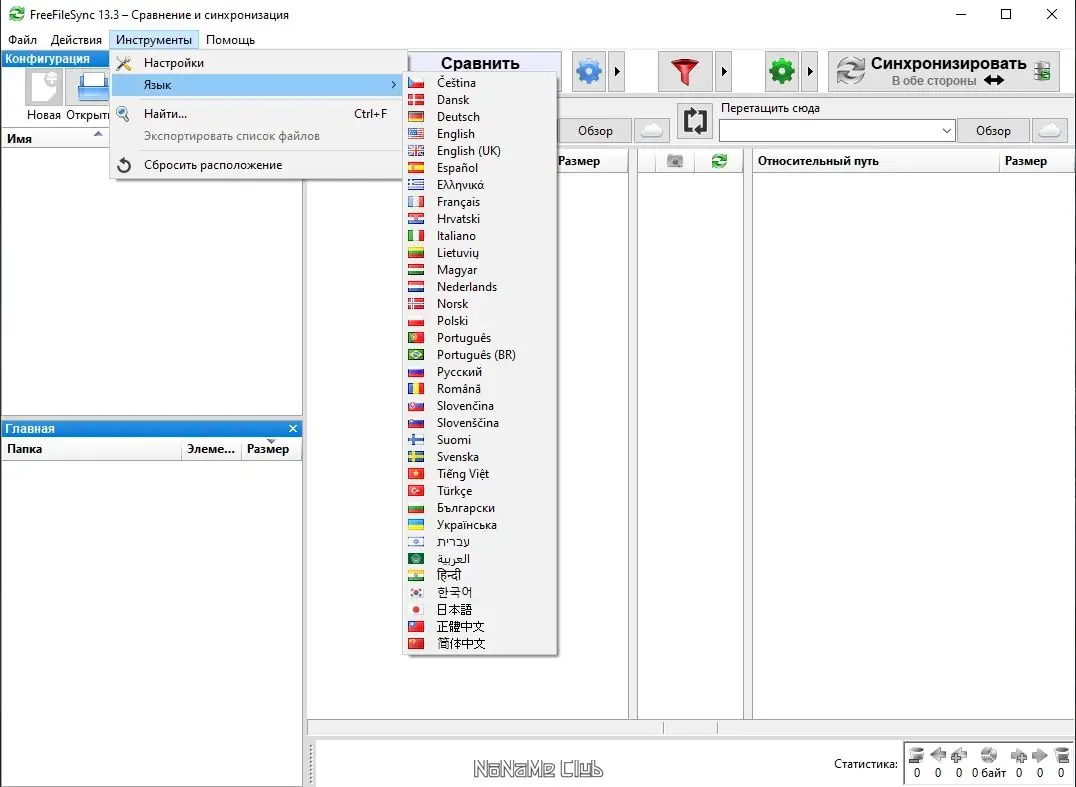Swap sides with the swap arrows icon
Image resolution: width=1076 pixels, height=787 pixels.
695,121
